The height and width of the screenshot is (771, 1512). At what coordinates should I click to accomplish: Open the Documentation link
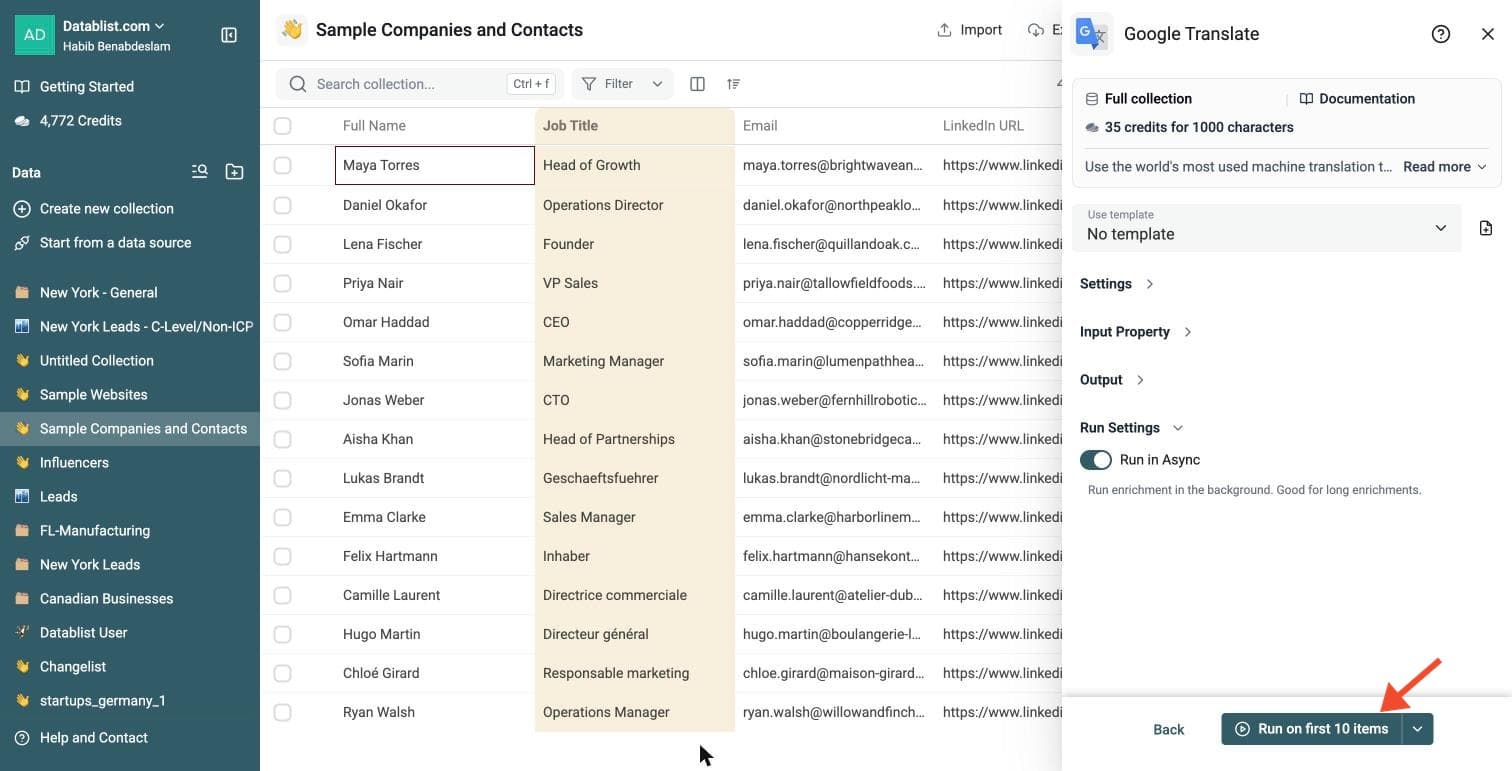1357,99
